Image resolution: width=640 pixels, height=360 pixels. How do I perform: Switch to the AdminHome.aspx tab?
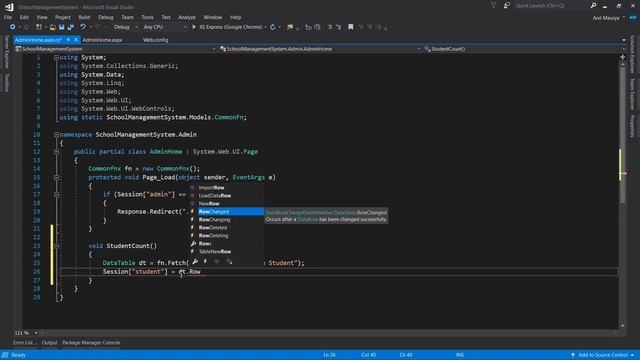[102, 40]
